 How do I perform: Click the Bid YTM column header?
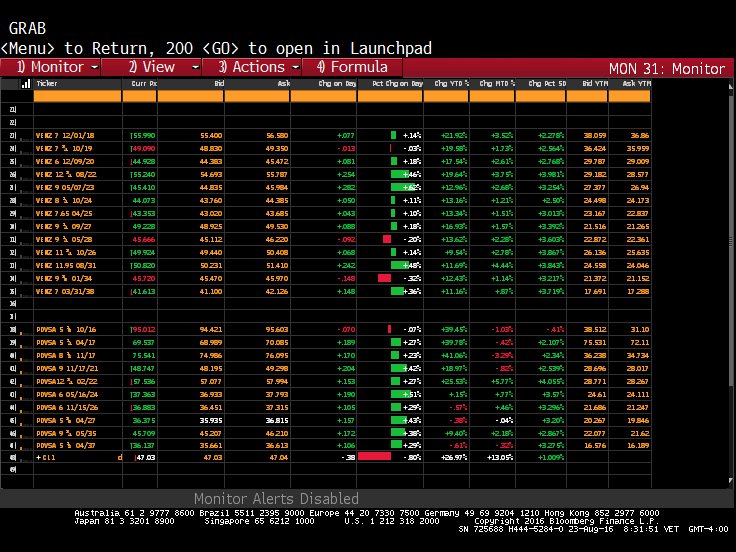pyautogui.click(x=595, y=84)
